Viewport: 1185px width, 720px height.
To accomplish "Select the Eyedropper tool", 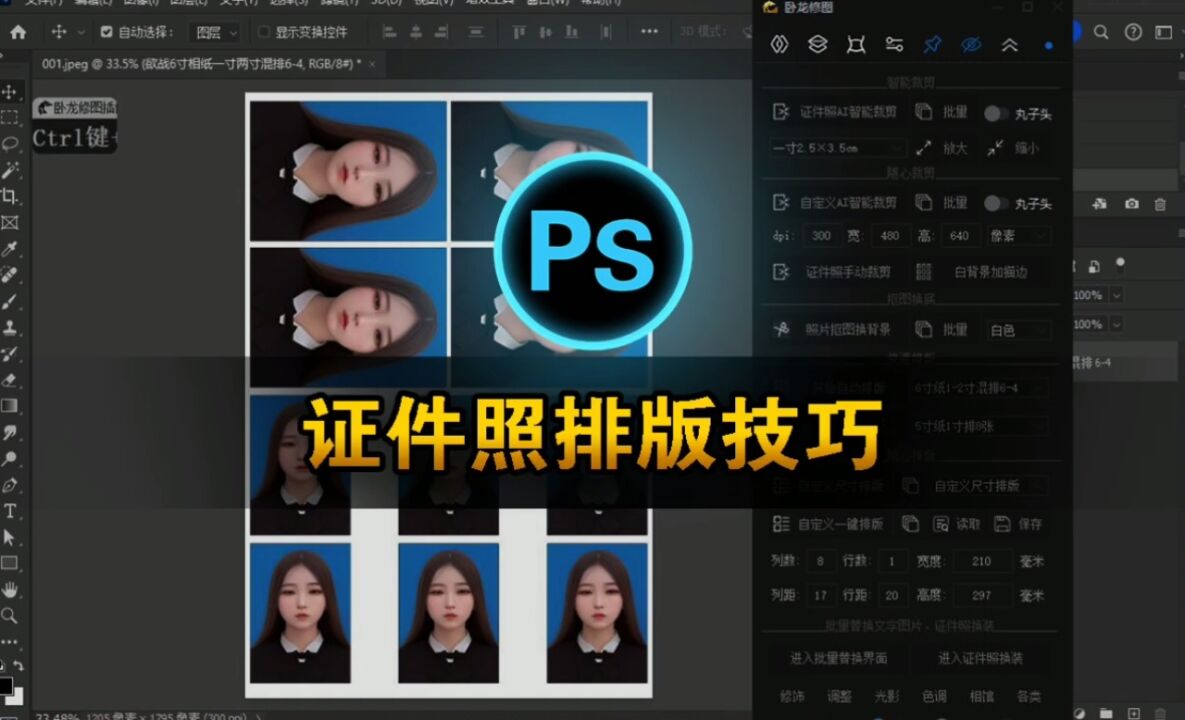I will [10, 249].
